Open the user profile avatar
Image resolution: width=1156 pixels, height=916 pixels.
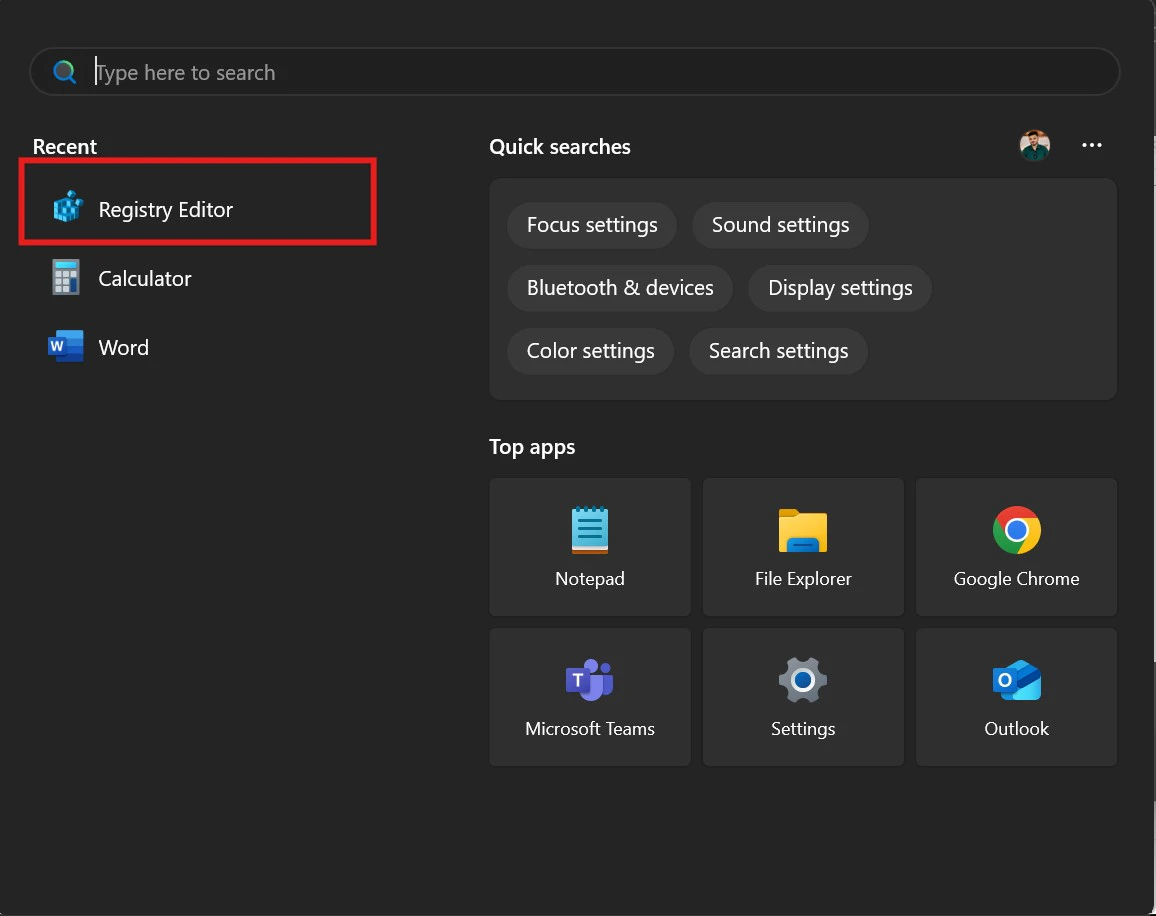pos(1034,145)
